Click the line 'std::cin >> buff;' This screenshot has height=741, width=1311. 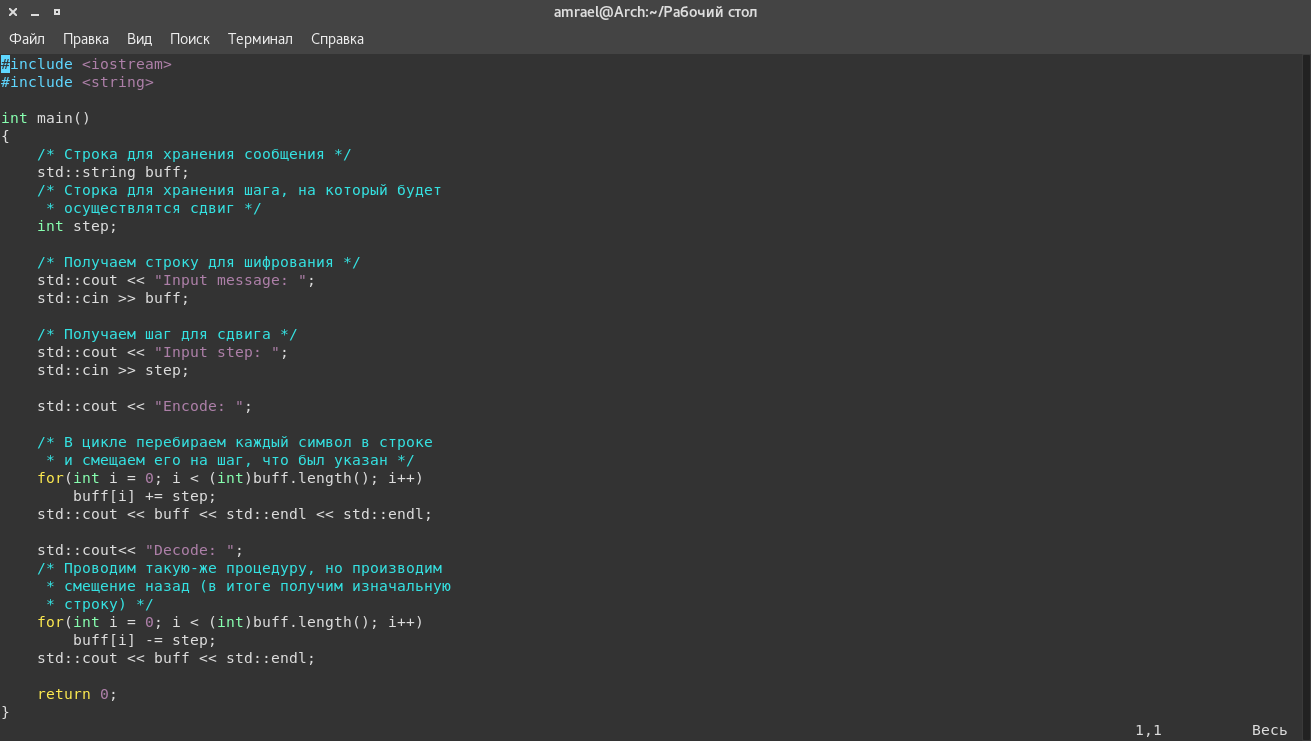pyautogui.click(x=113, y=298)
